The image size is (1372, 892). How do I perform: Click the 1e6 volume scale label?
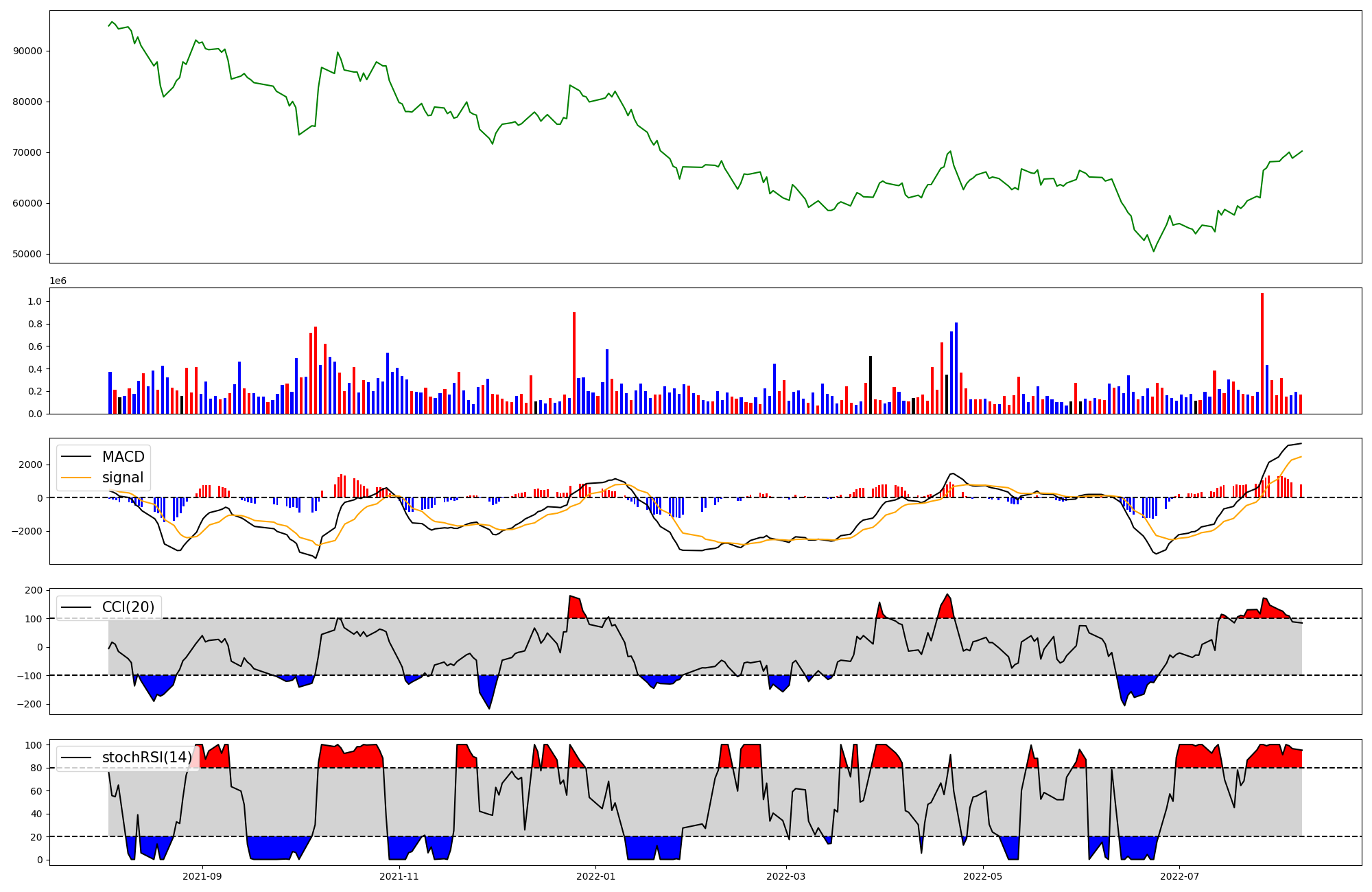(58, 281)
